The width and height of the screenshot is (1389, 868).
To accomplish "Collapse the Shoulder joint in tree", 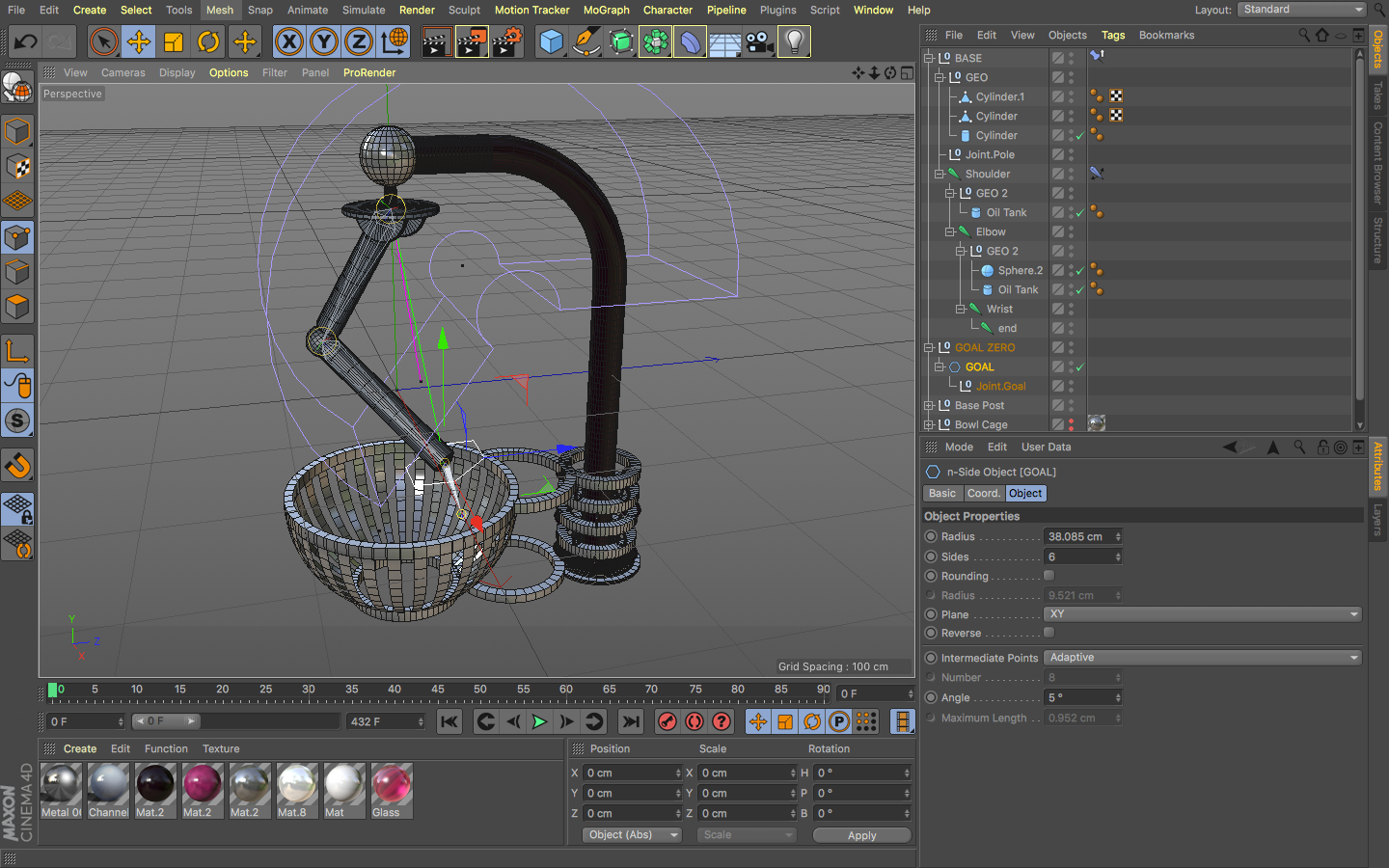I will pos(939,174).
